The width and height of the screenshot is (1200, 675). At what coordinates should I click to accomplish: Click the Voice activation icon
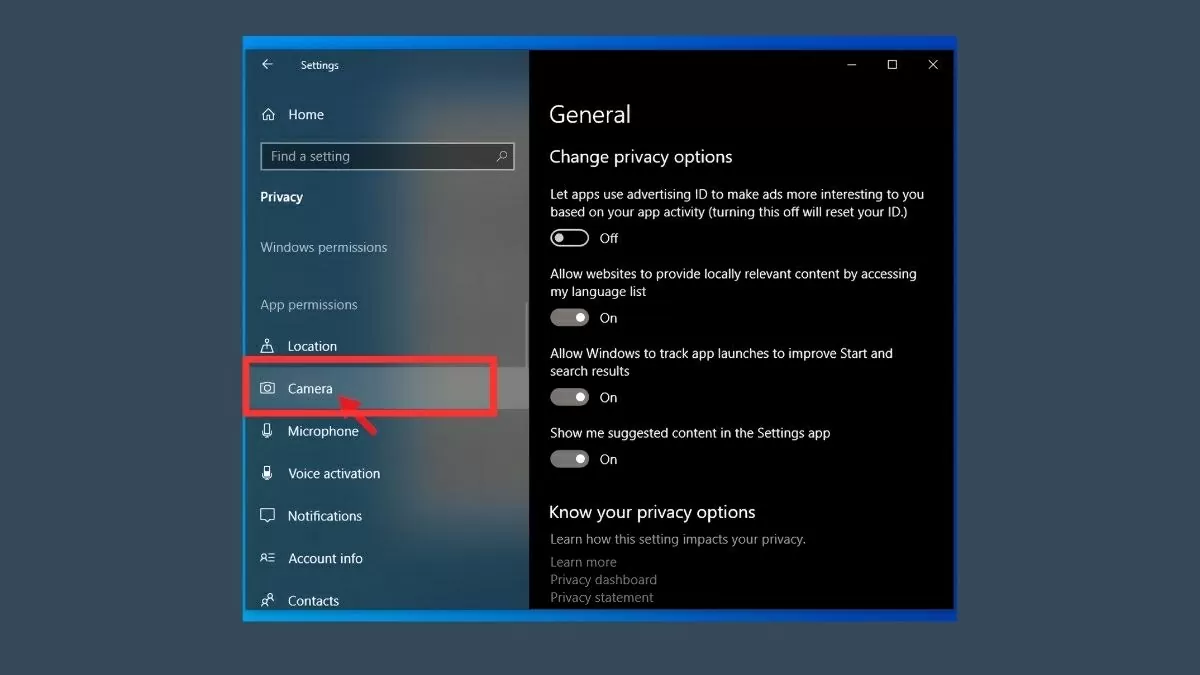267,473
